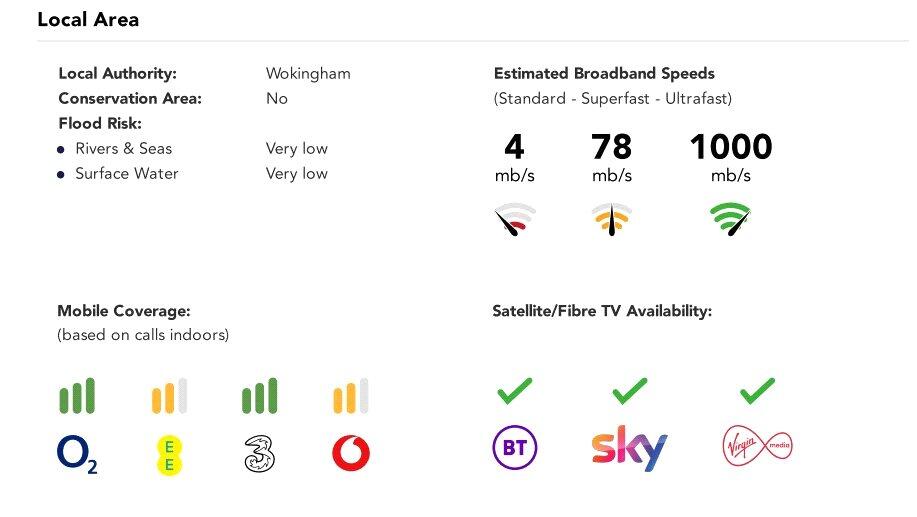Click the orange superfast speed gauge icon
The height and width of the screenshot is (517, 917).
[611, 218]
